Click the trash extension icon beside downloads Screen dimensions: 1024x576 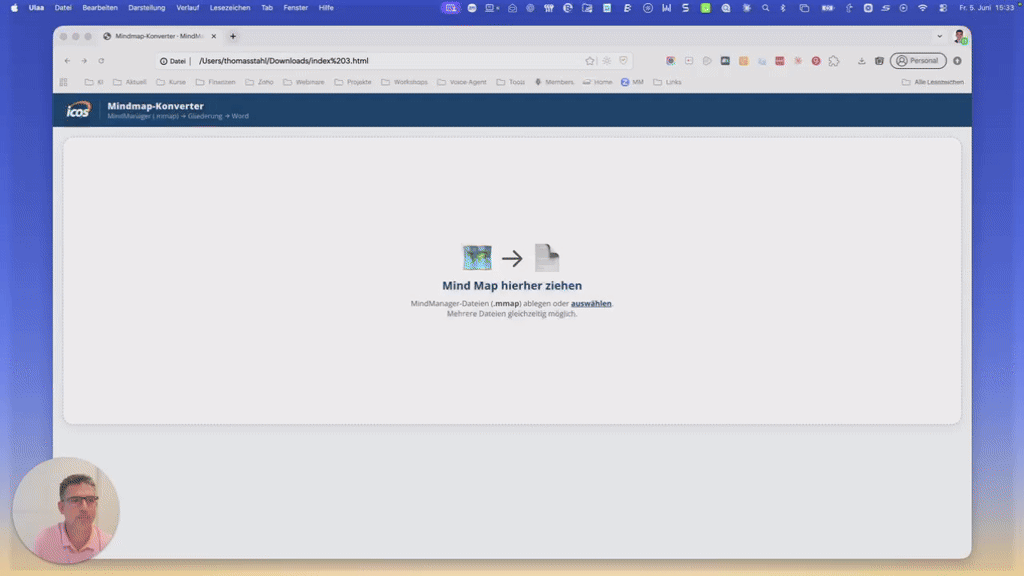coord(880,61)
